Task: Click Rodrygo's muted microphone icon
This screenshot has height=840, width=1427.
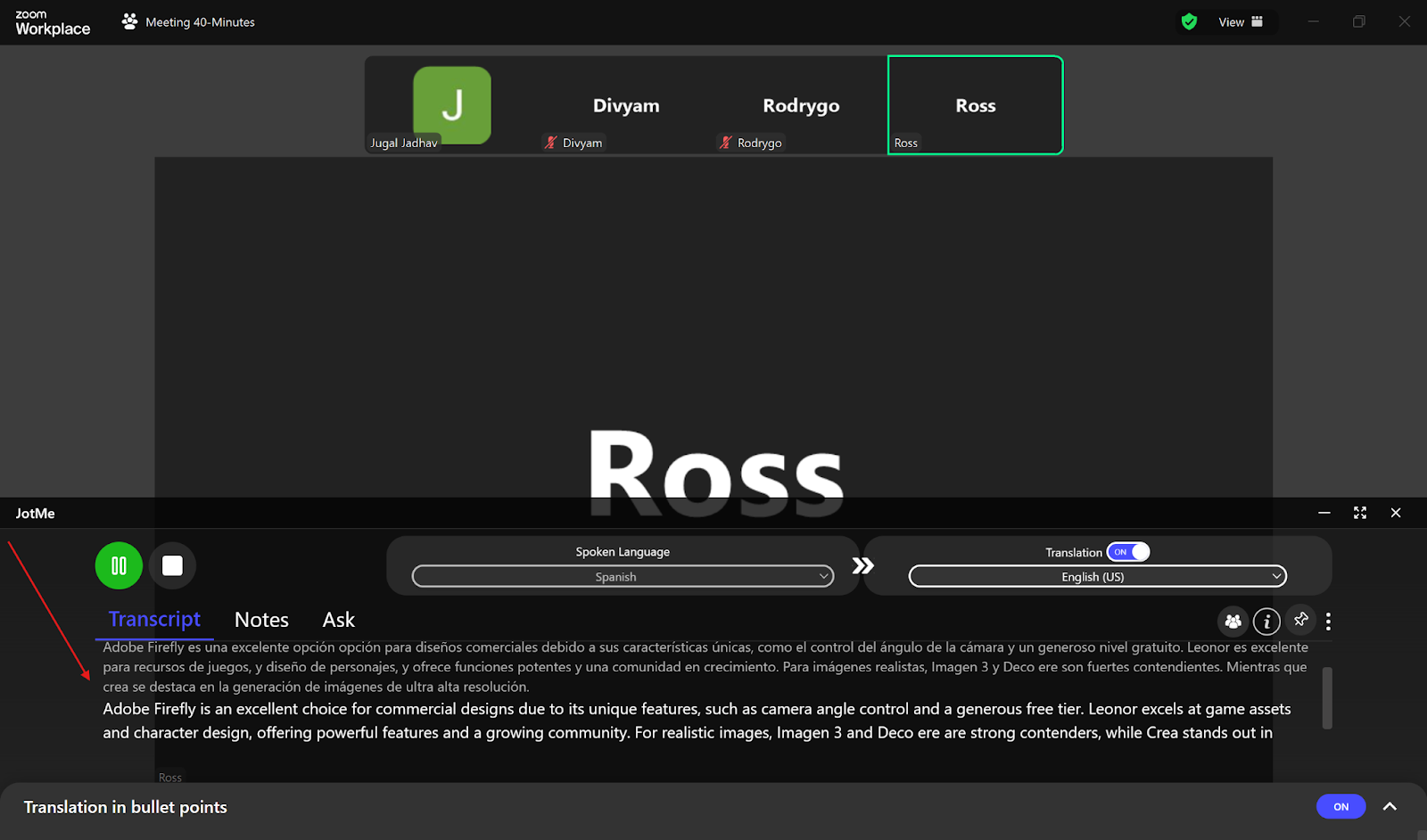Action: pos(726,143)
